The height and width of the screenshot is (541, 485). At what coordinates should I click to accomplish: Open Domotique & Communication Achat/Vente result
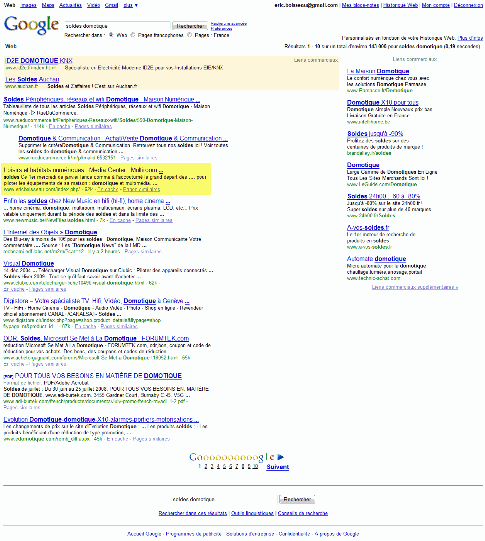pyautogui.click(x=123, y=138)
